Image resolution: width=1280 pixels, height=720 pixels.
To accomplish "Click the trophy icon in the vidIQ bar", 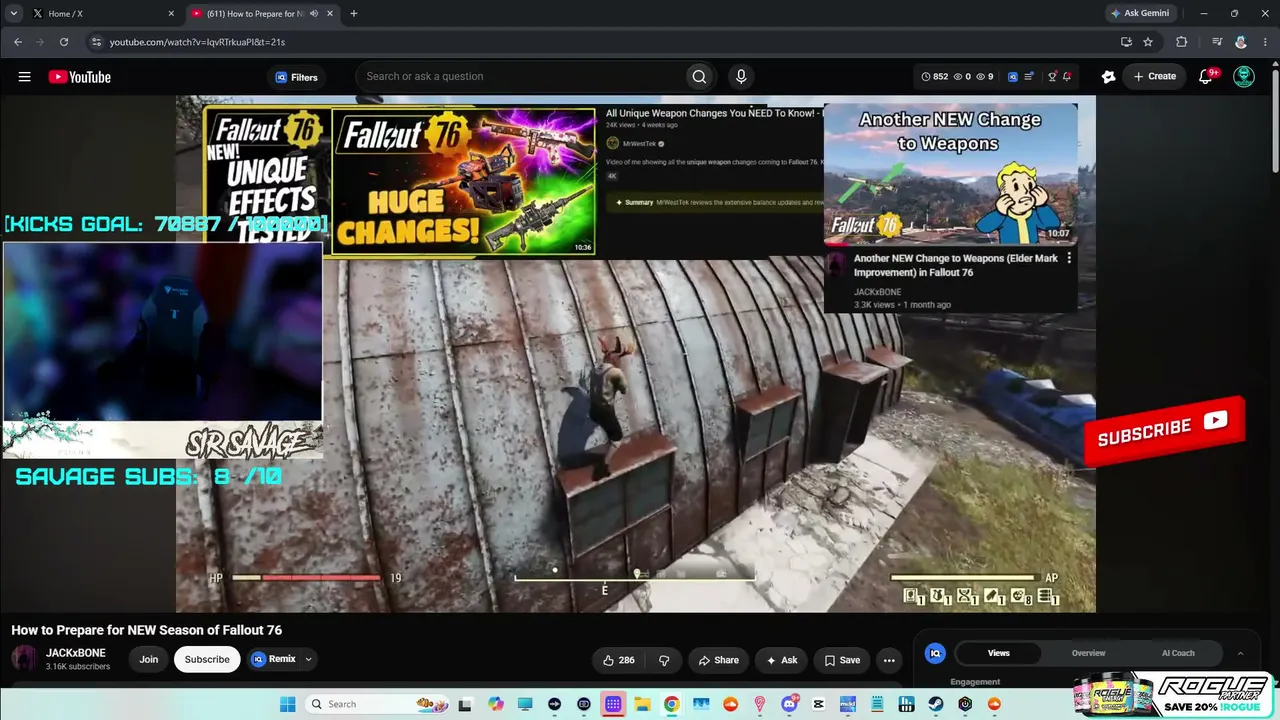I will point(1052,77).
